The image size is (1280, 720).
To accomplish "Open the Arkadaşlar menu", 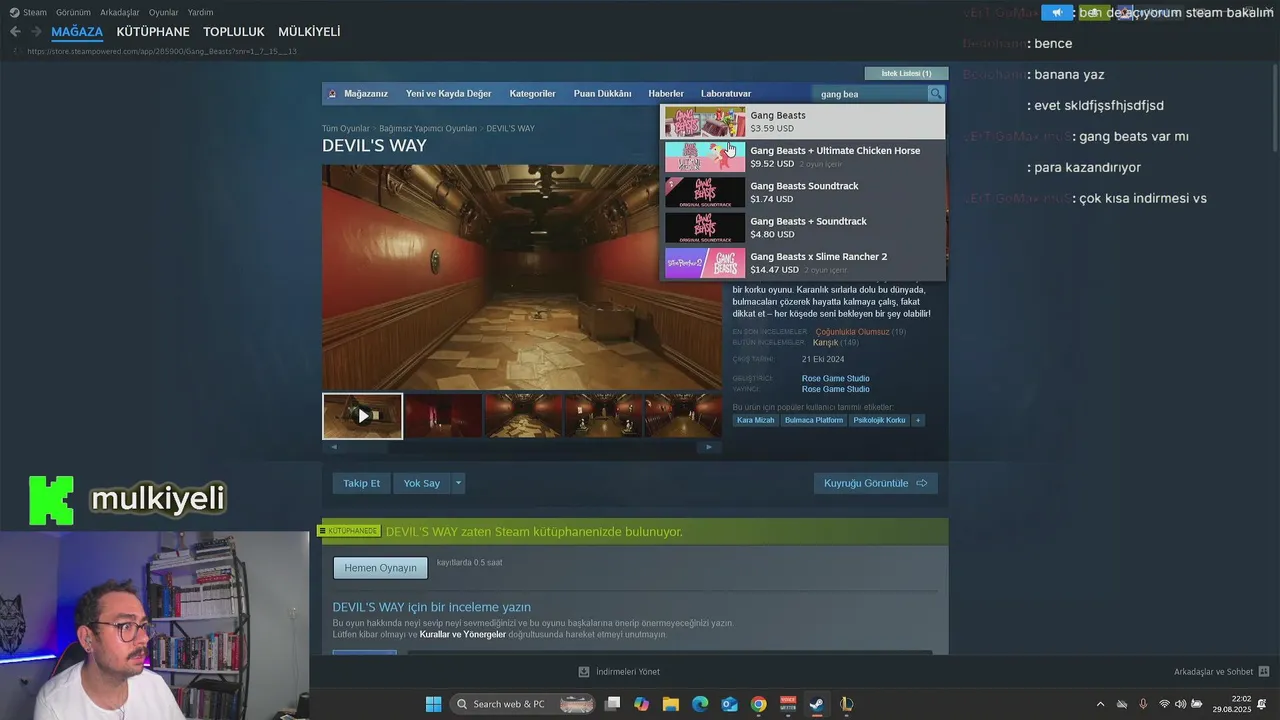I will 120,12.
